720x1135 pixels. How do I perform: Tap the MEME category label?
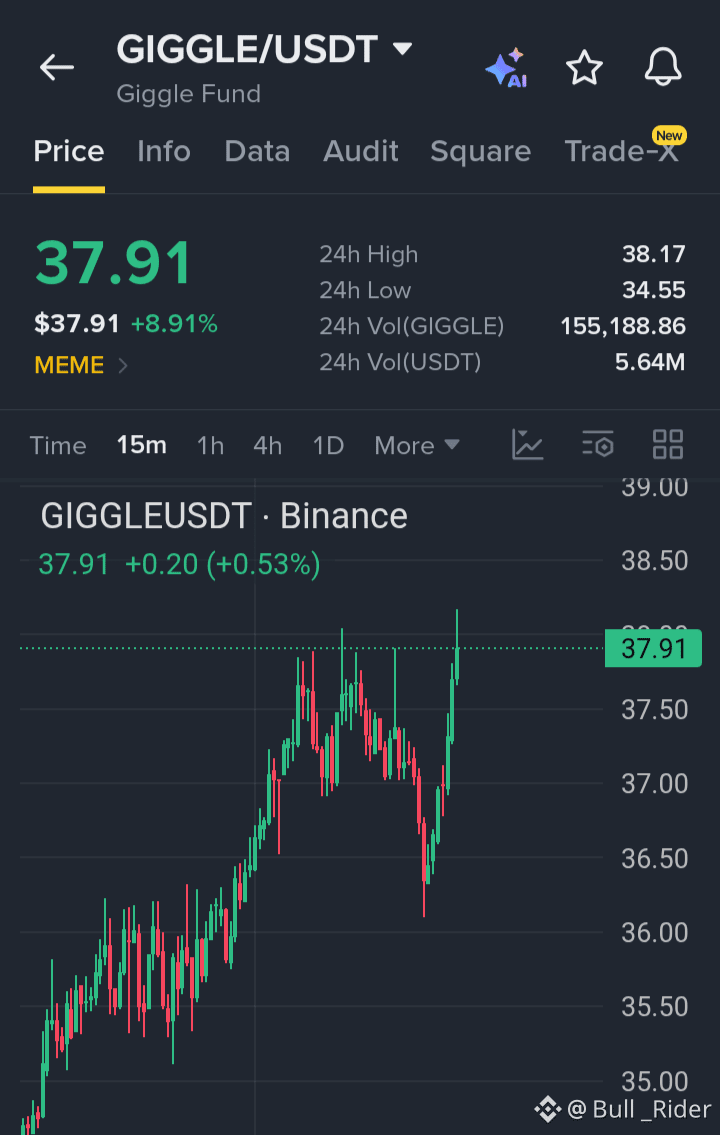click(69, 365)
